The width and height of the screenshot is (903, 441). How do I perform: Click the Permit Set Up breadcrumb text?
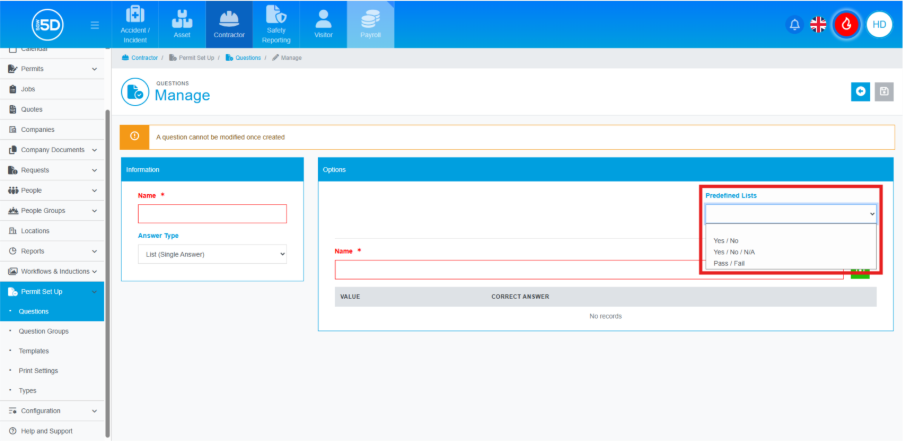click(x=196, y=58)
